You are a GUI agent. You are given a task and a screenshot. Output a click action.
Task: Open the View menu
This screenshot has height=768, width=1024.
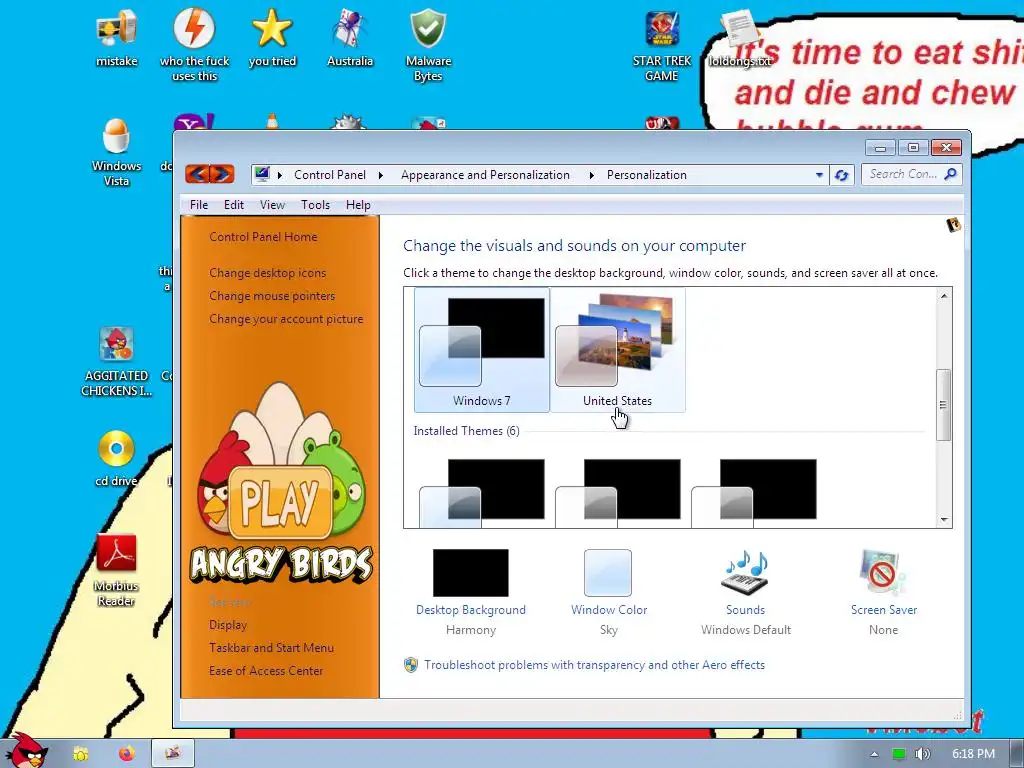pos(272,205)
